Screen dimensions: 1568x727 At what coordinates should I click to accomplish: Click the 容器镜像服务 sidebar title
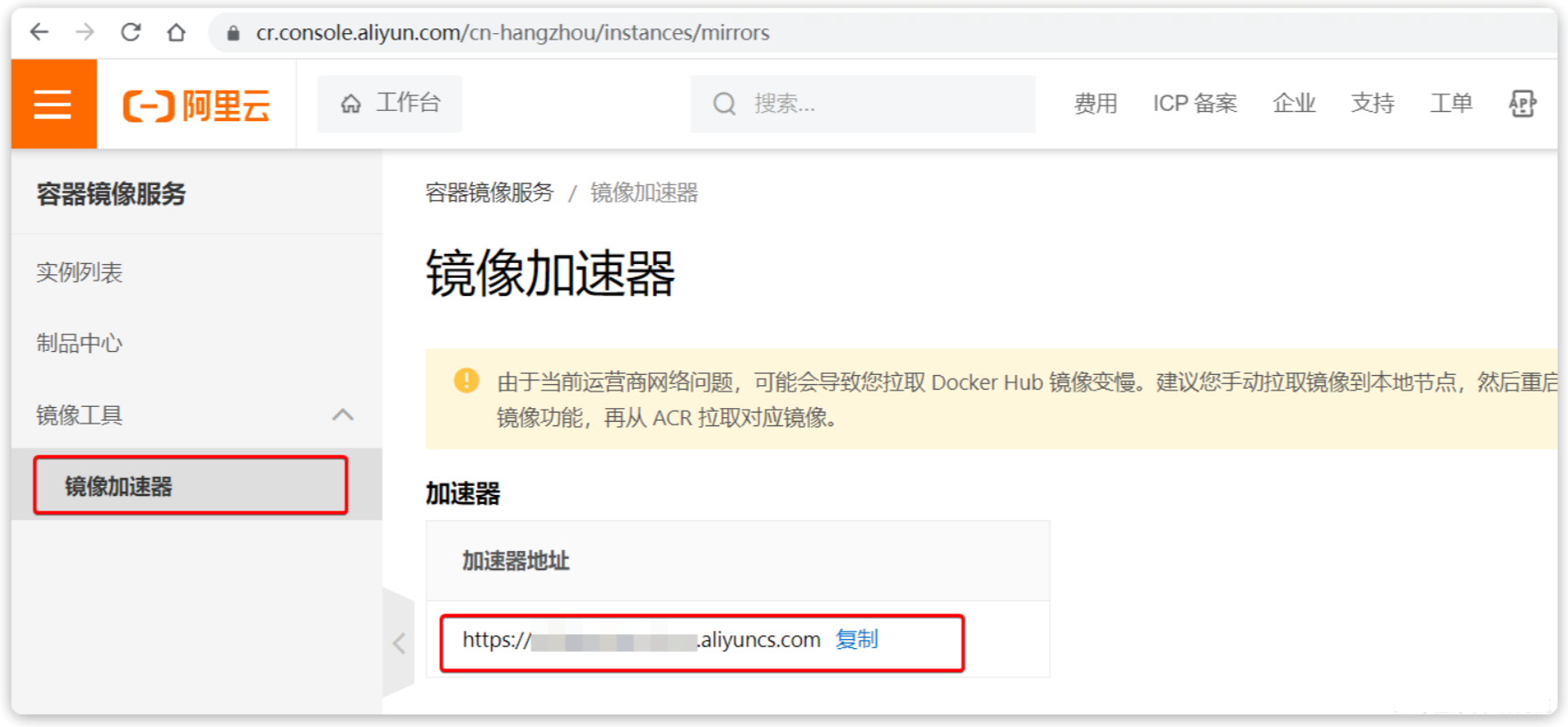coord(111,193)
